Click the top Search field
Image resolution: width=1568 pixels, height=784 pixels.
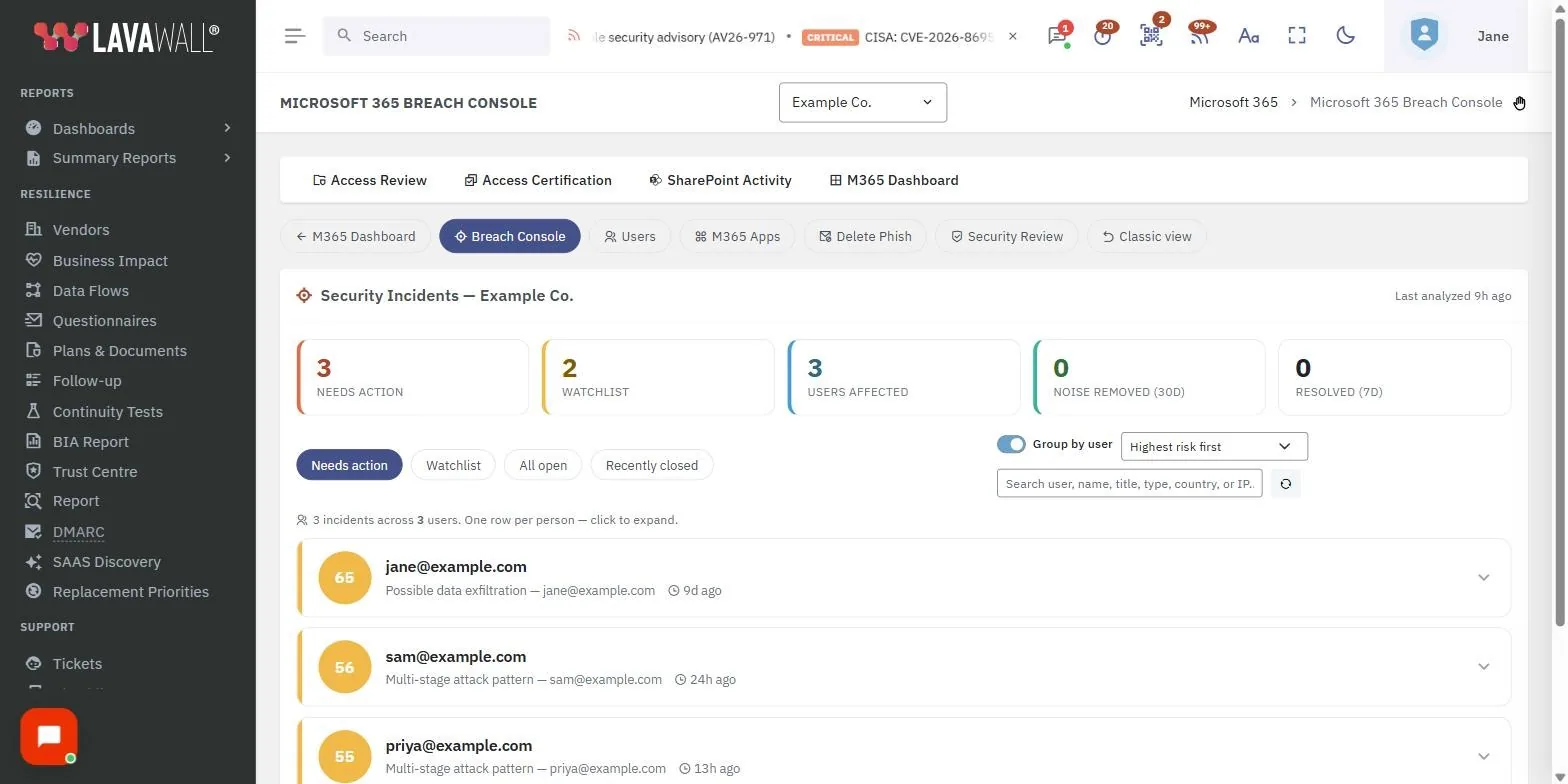point(436,36)
